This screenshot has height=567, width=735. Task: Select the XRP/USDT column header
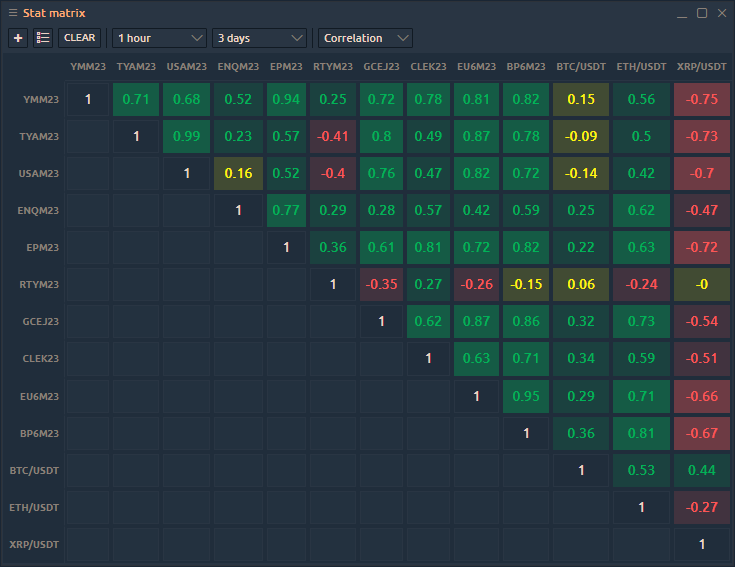(701, 67)
